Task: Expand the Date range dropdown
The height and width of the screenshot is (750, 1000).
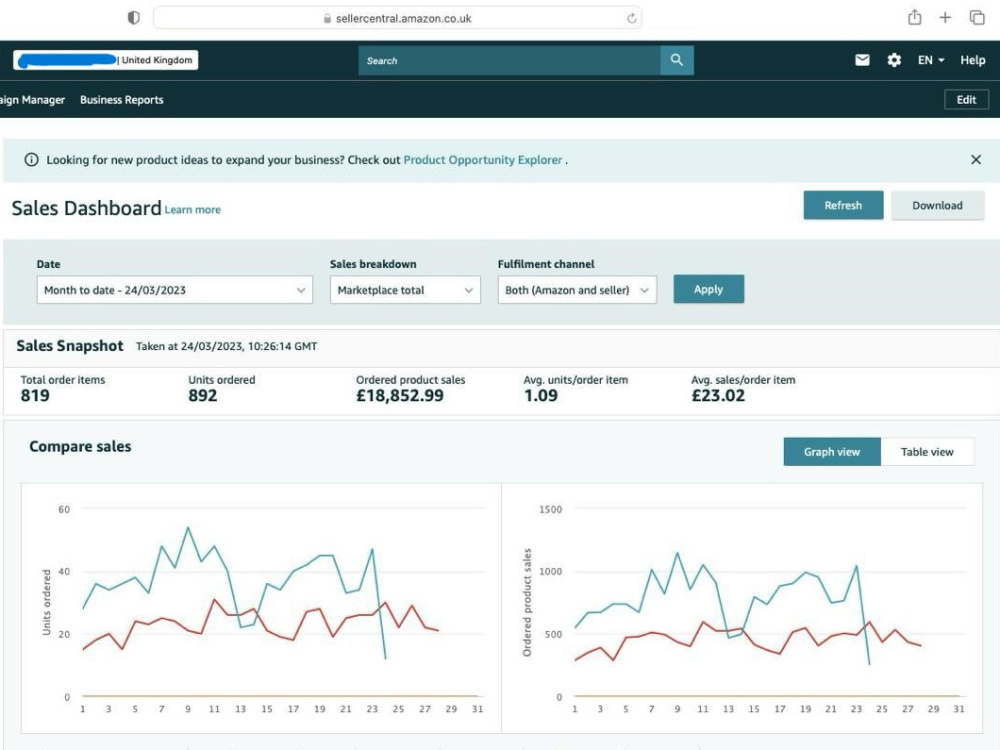Action: (x=175, y=290)
